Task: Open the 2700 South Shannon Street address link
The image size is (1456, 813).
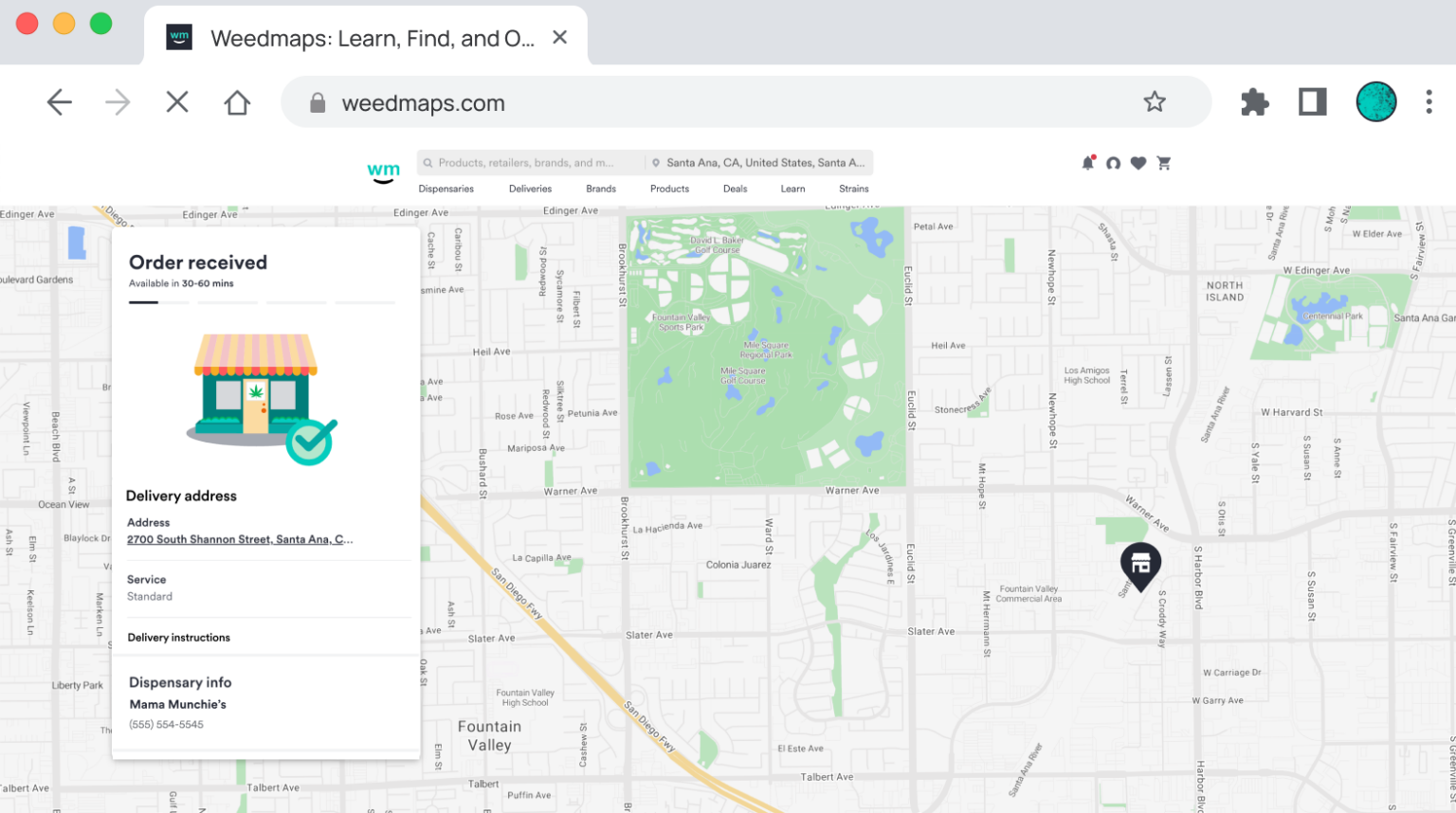Action: coord(240,539)
